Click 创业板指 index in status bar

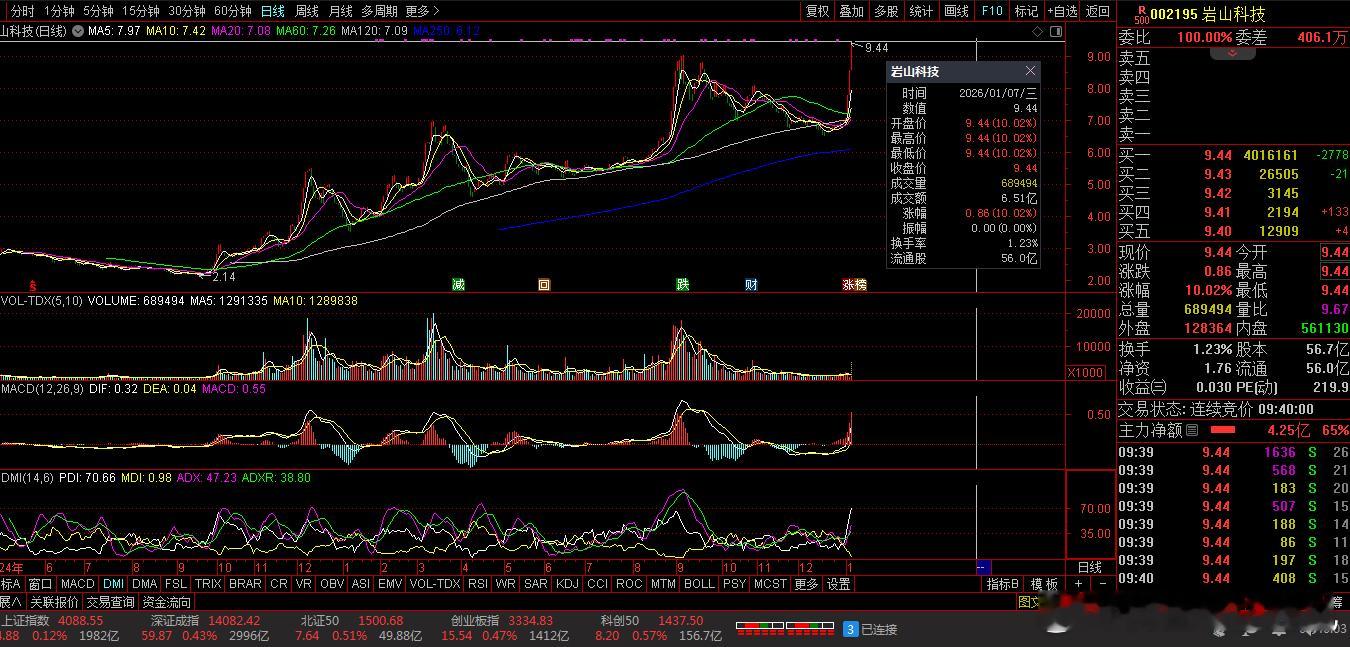pos(477,620)
